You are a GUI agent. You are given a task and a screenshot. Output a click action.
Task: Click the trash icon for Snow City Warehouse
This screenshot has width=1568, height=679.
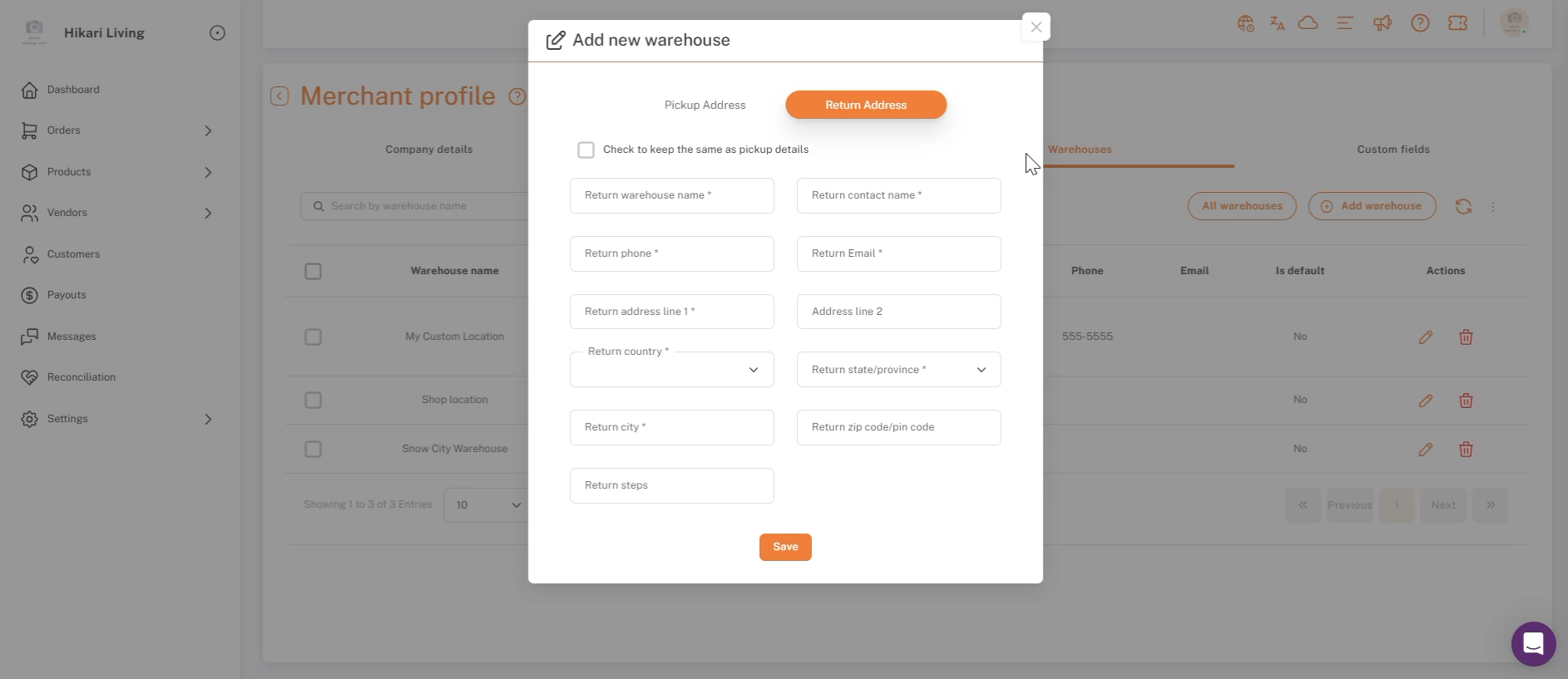point(1466,450)
